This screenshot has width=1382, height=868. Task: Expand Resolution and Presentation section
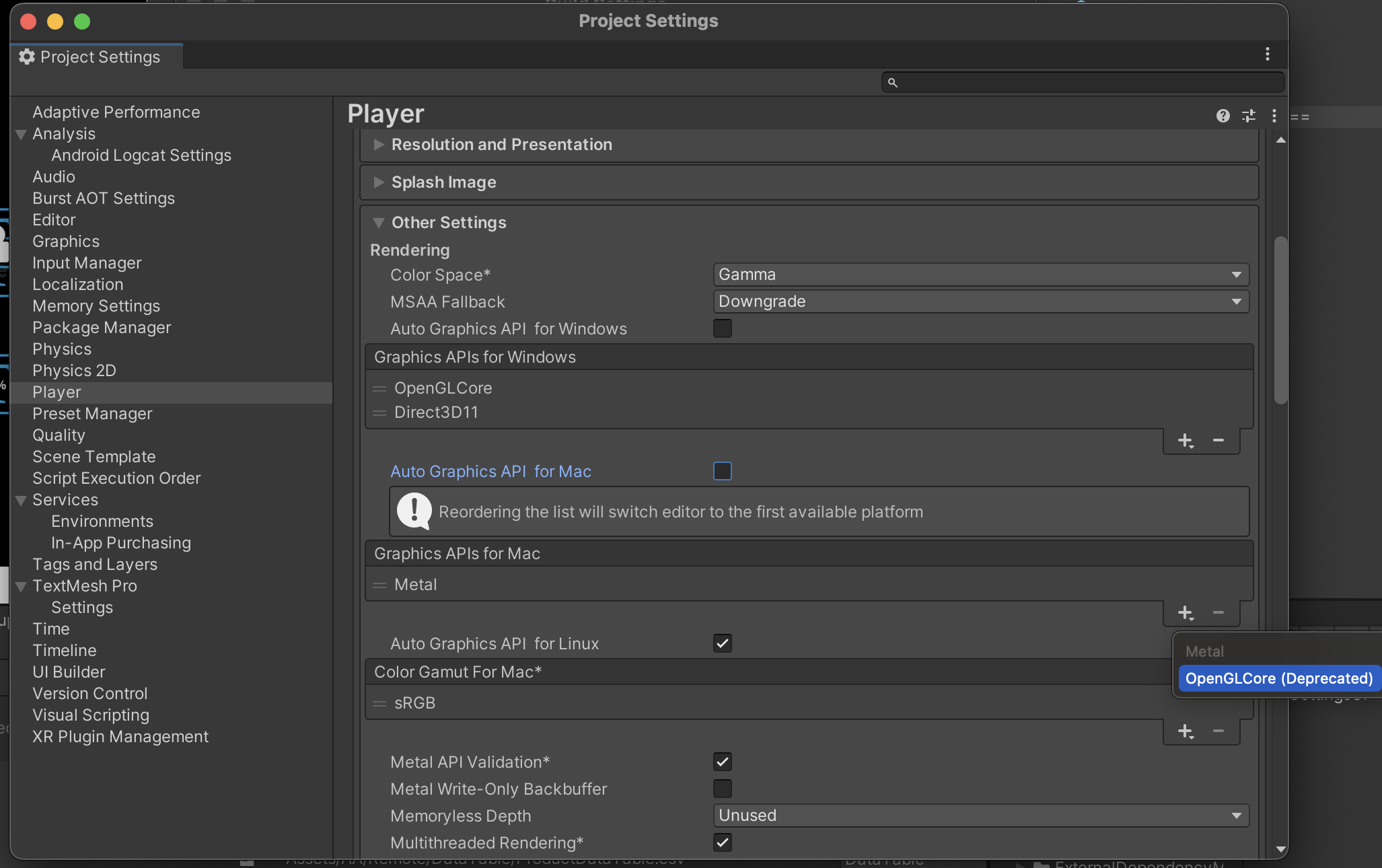pos(379,145)
